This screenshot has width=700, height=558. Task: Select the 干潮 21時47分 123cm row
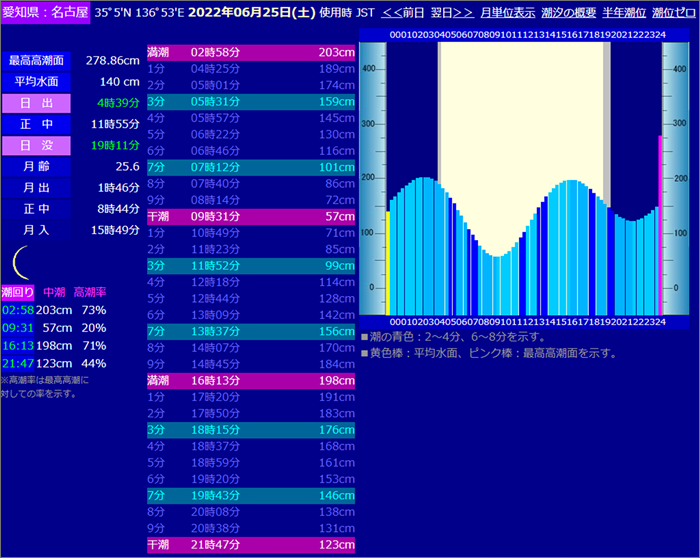[x=251, y=545]
